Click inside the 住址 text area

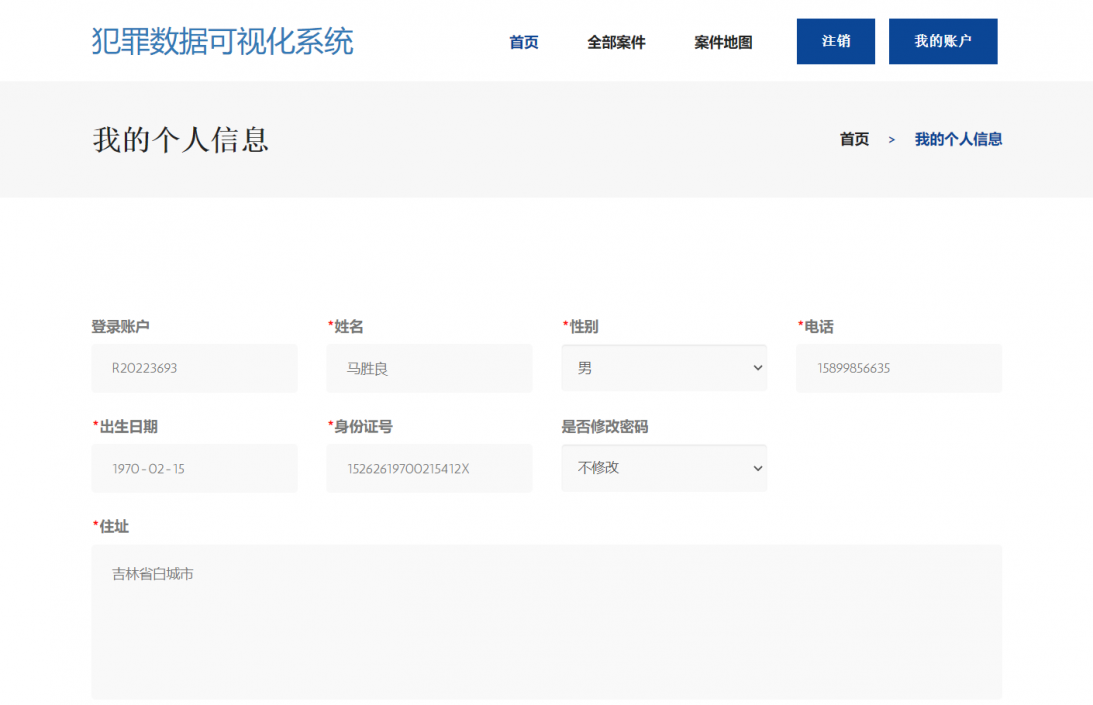coord(546,622)
